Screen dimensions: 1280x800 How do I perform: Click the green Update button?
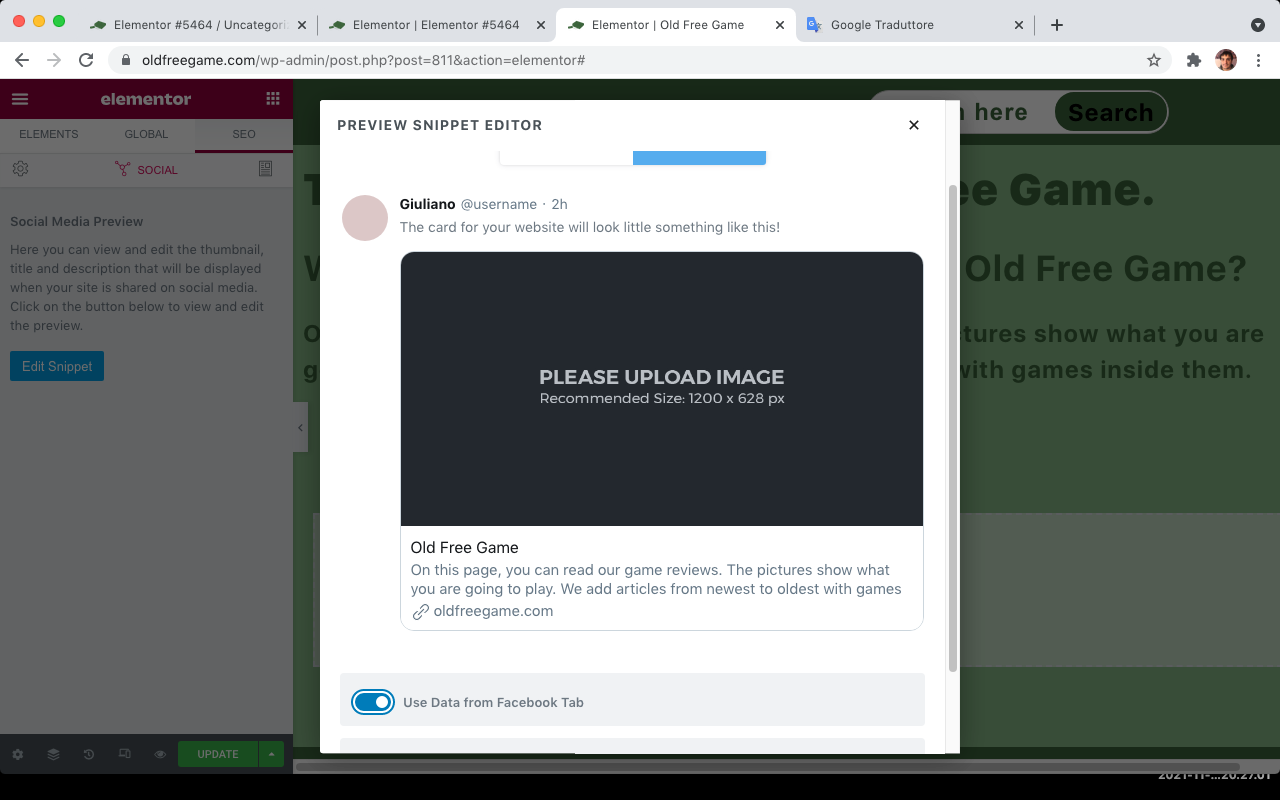coord(218,754)
